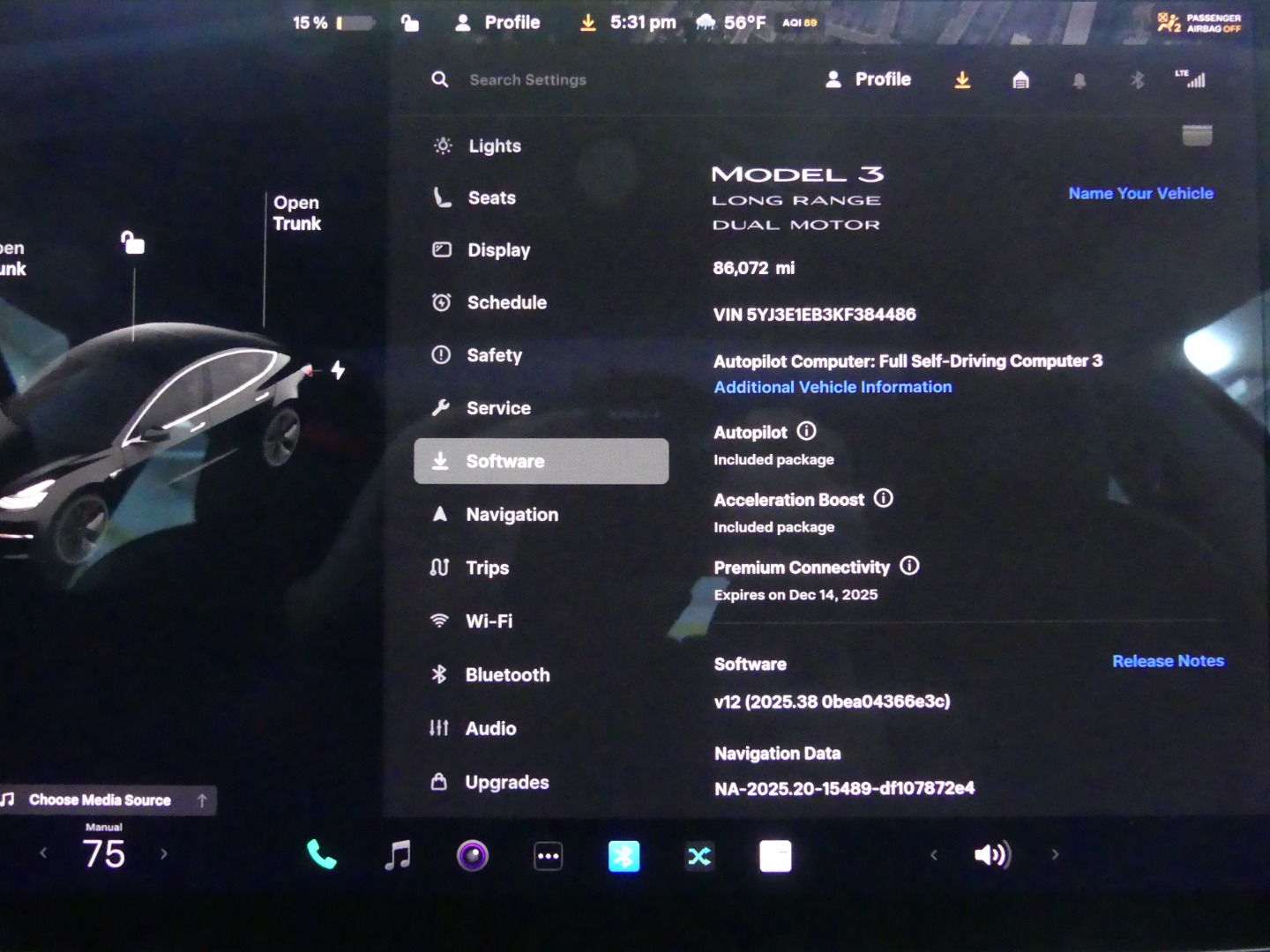Show Autopilot info details

click(806, 431)
